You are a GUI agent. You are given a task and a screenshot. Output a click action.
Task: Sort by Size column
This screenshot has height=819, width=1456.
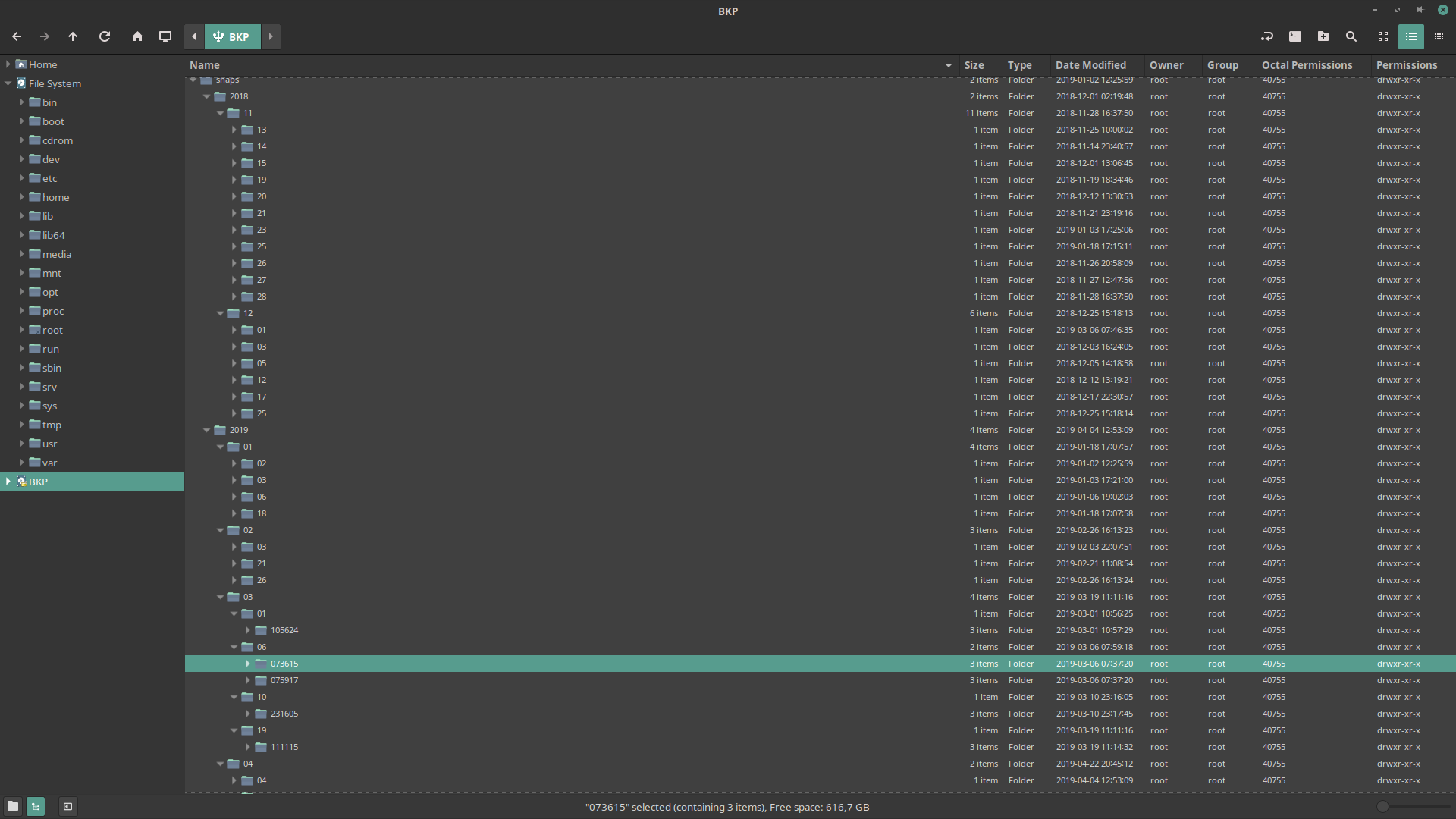click(x=981, y=65)
